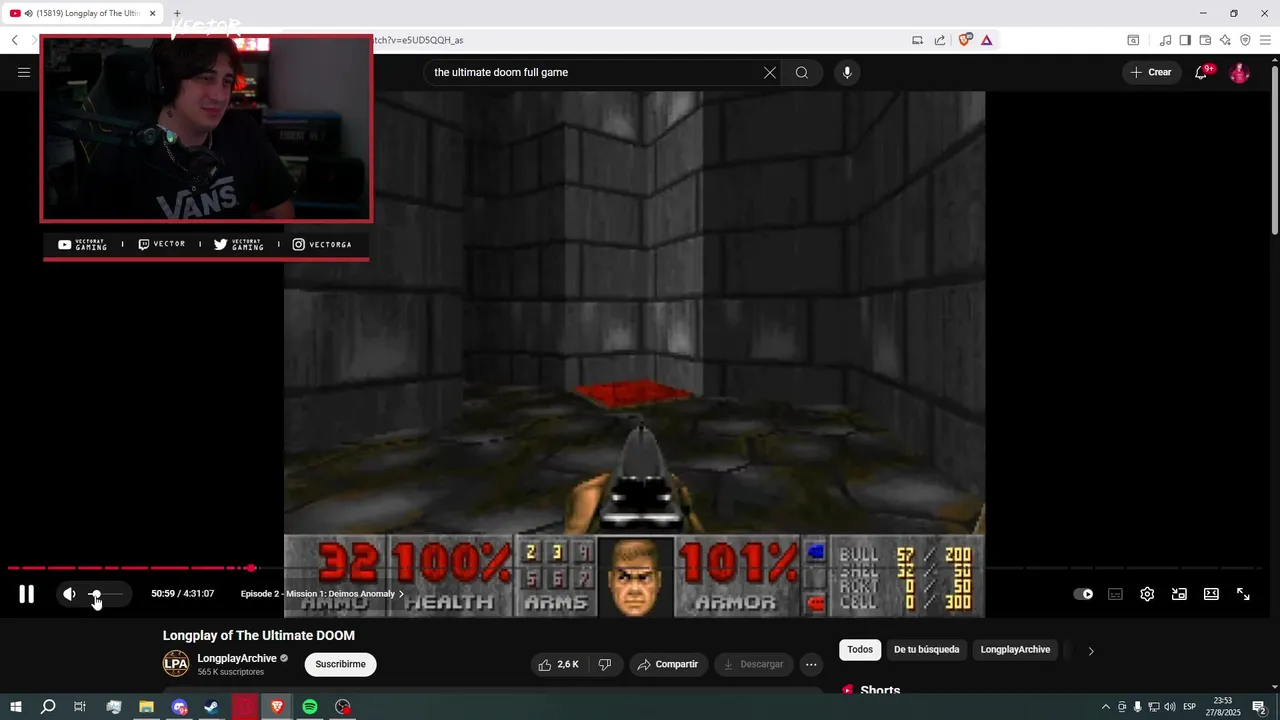
Task: Open YouTube notifications bell
Action: coord(1202,72)
